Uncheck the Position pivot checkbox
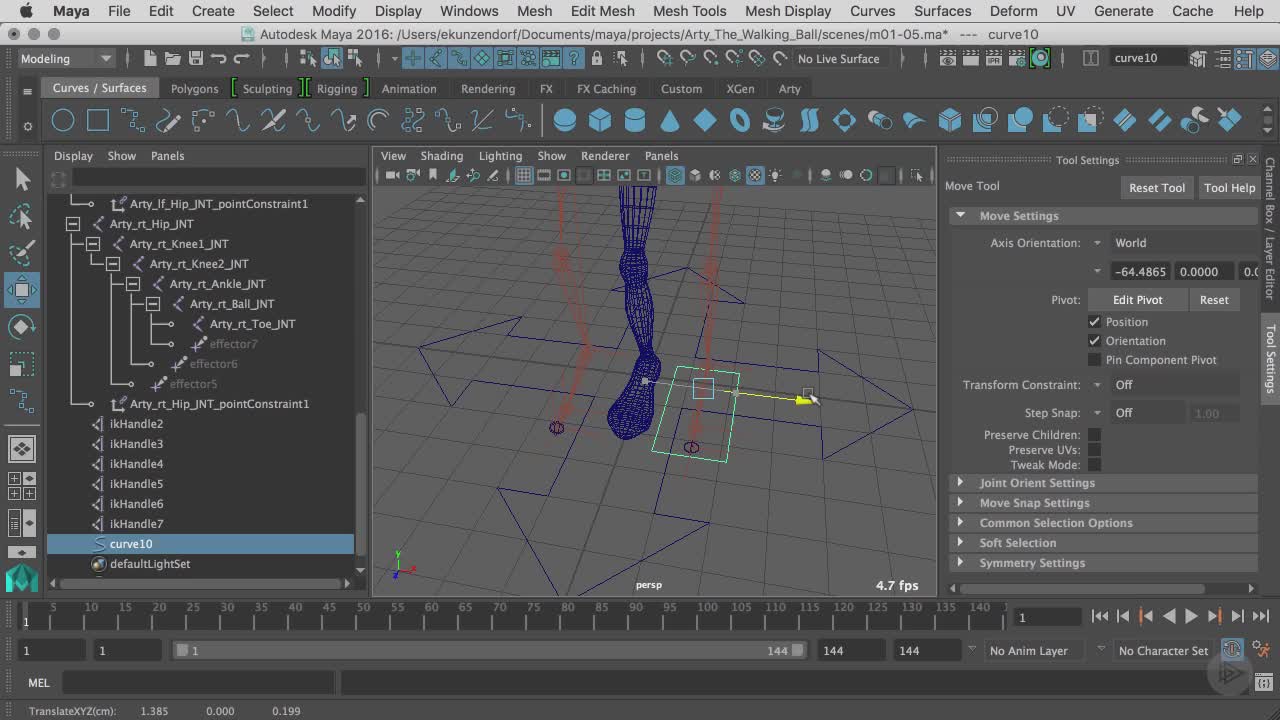 point(1094,322)
